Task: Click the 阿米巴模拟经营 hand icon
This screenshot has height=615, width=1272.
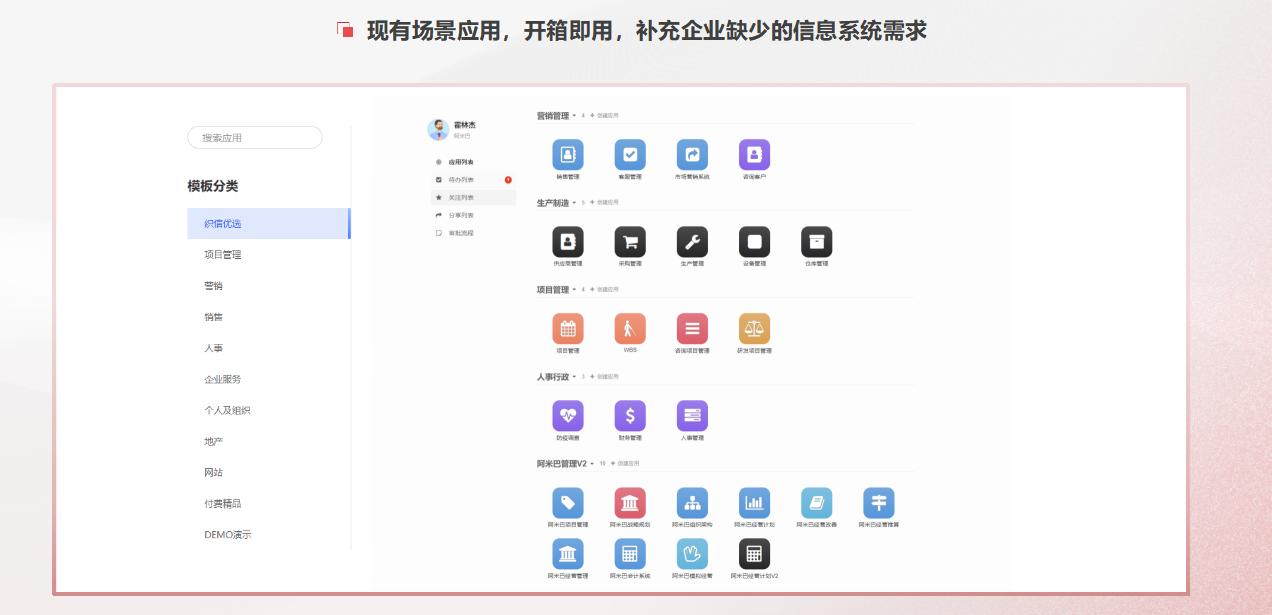Action: (x=692, y=556)
